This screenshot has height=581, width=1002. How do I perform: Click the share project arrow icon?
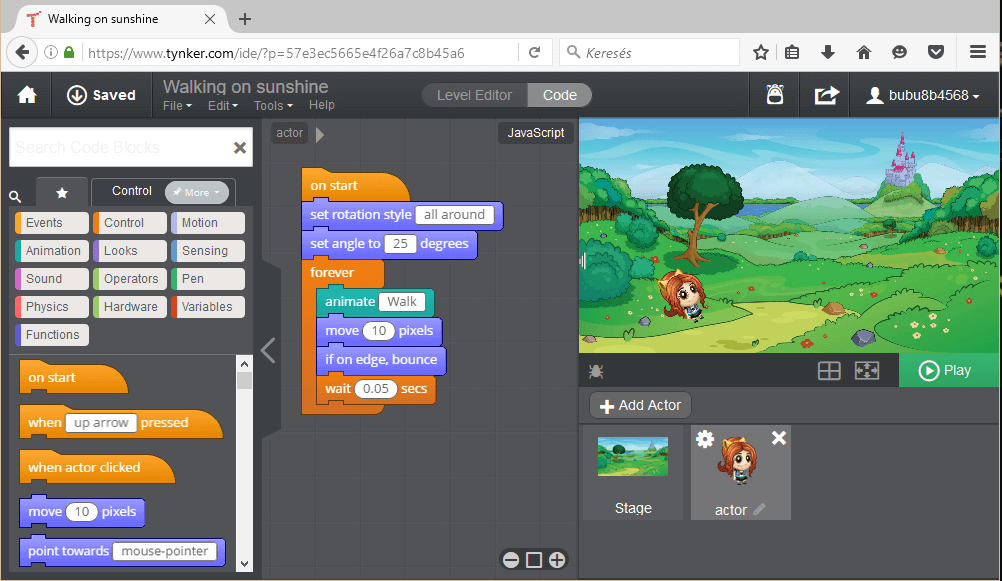pyautogui.click(x=826, y=95)
